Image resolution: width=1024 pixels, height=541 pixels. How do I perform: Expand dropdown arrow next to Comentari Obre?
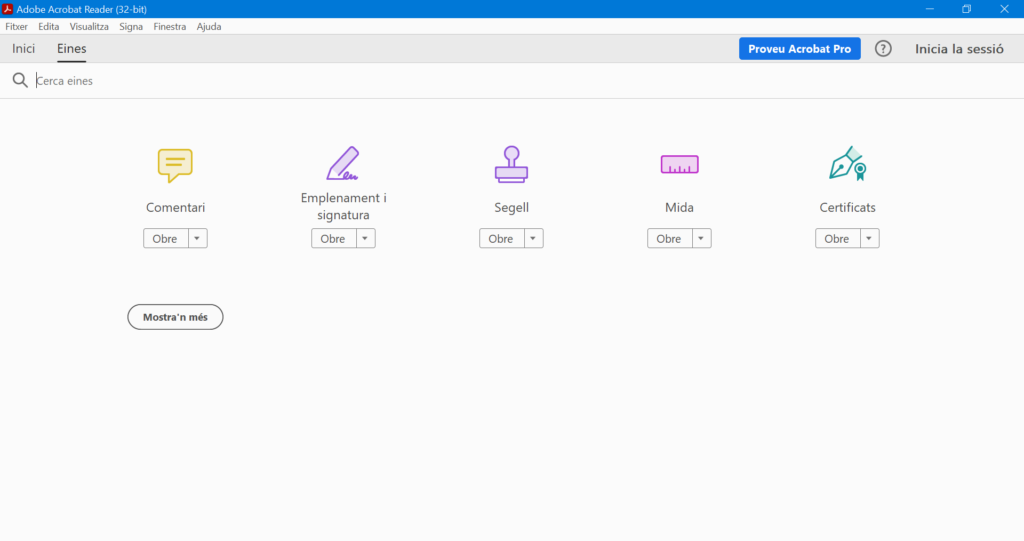click(x=198, y=239)
